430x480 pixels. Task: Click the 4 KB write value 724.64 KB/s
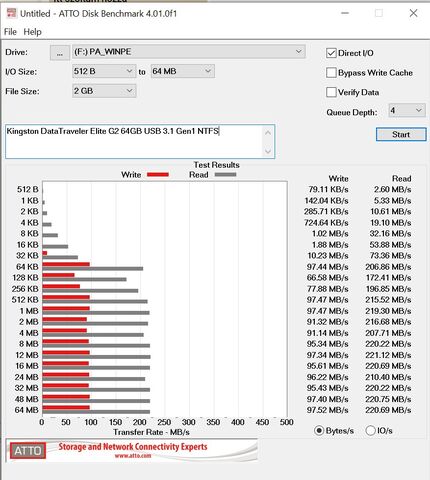click(326, 223)
